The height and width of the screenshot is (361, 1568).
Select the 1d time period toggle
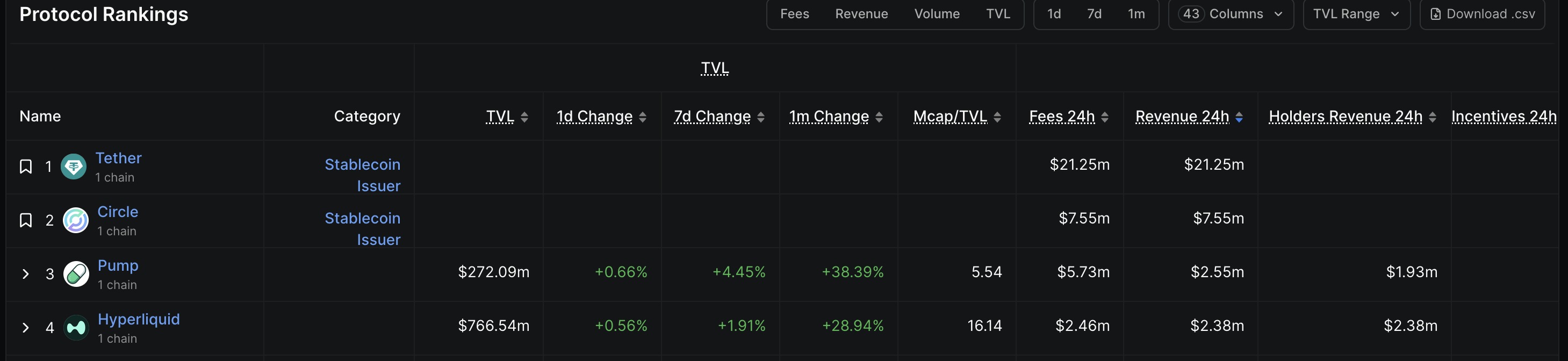1054,14
